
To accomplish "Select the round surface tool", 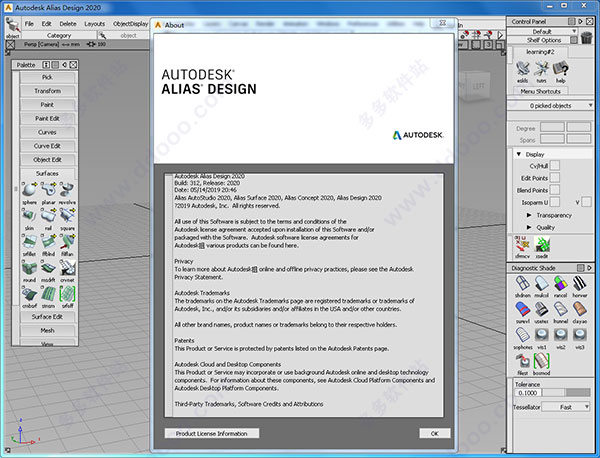I will pos(29,267).
